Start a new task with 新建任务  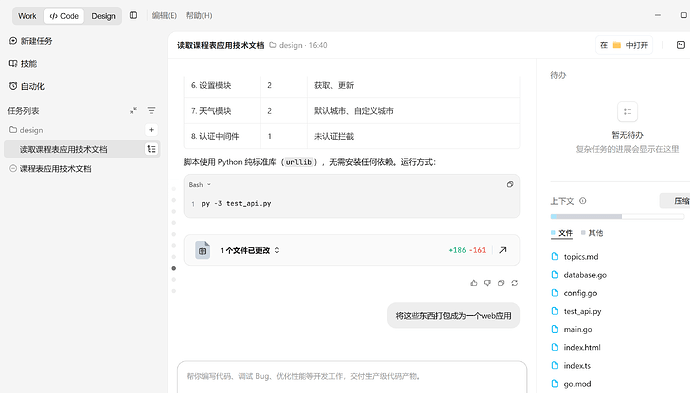pyautogui.click(x=30, y=41)
